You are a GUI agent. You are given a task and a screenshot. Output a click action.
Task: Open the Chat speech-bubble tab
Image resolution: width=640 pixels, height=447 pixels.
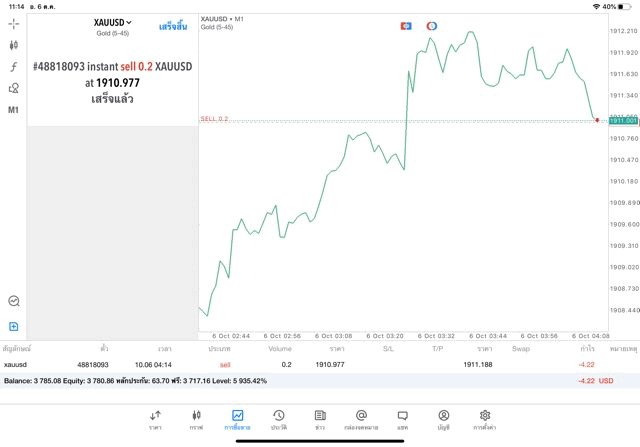402,419
